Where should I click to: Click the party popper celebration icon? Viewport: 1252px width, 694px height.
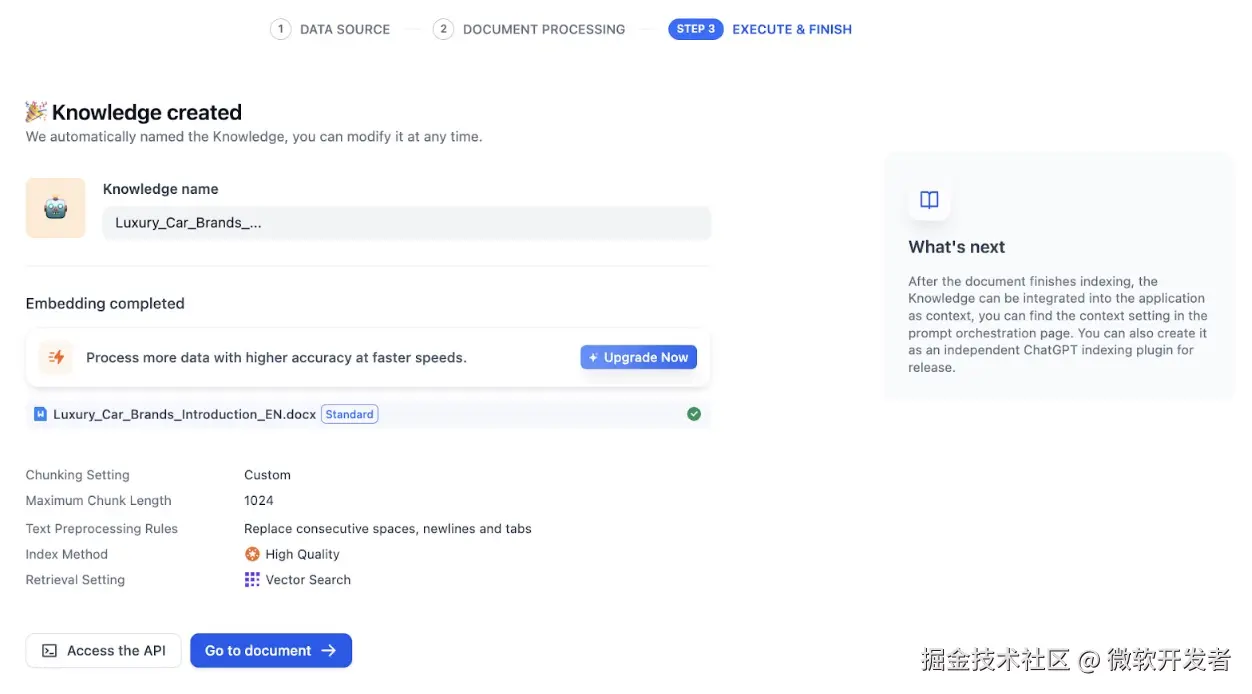click(36, 112)
